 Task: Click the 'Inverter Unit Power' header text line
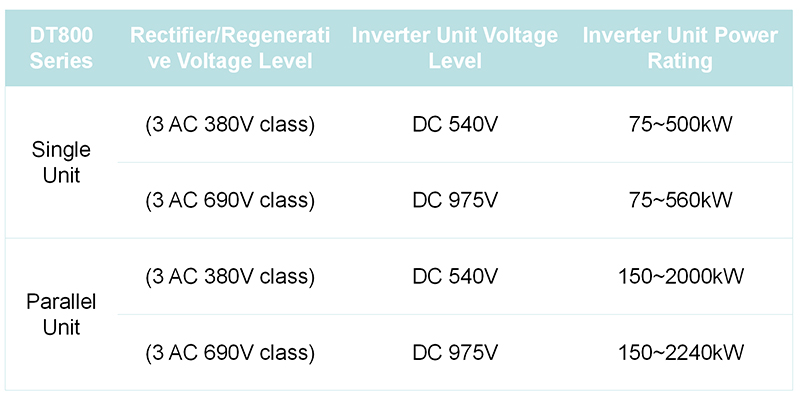(x=680, y=36)
